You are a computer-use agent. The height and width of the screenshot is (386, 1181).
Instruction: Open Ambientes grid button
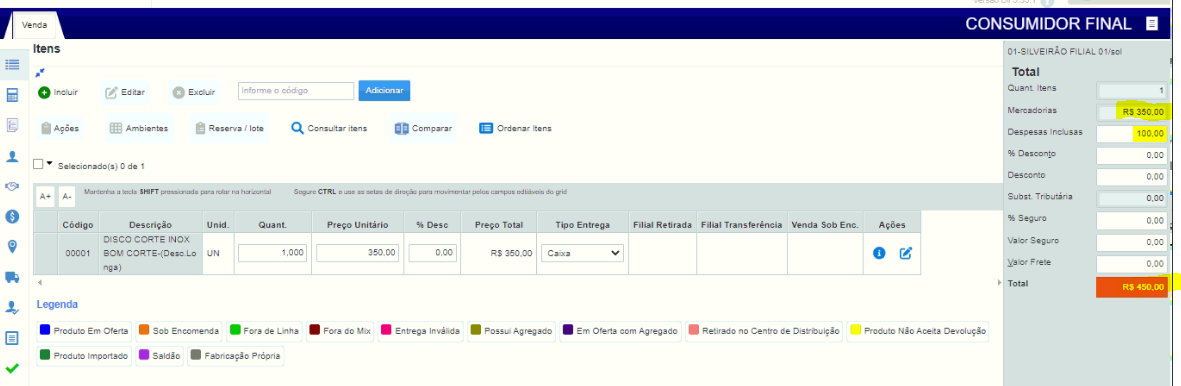139,128
